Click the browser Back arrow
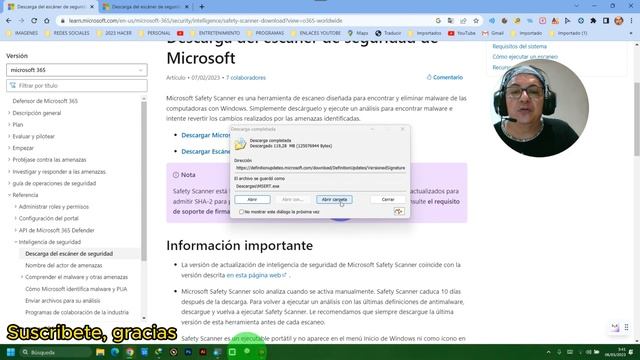The height and width of the screenshot is (360, 640). (x=9, y=20)
